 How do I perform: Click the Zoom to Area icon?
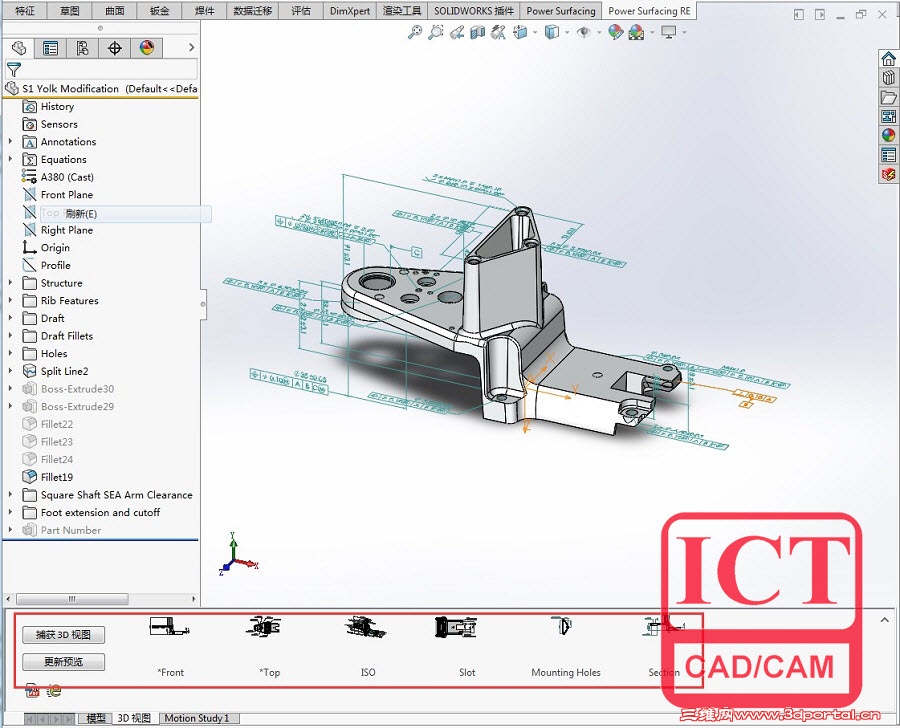pyautogui.click(x=436, y=32)
